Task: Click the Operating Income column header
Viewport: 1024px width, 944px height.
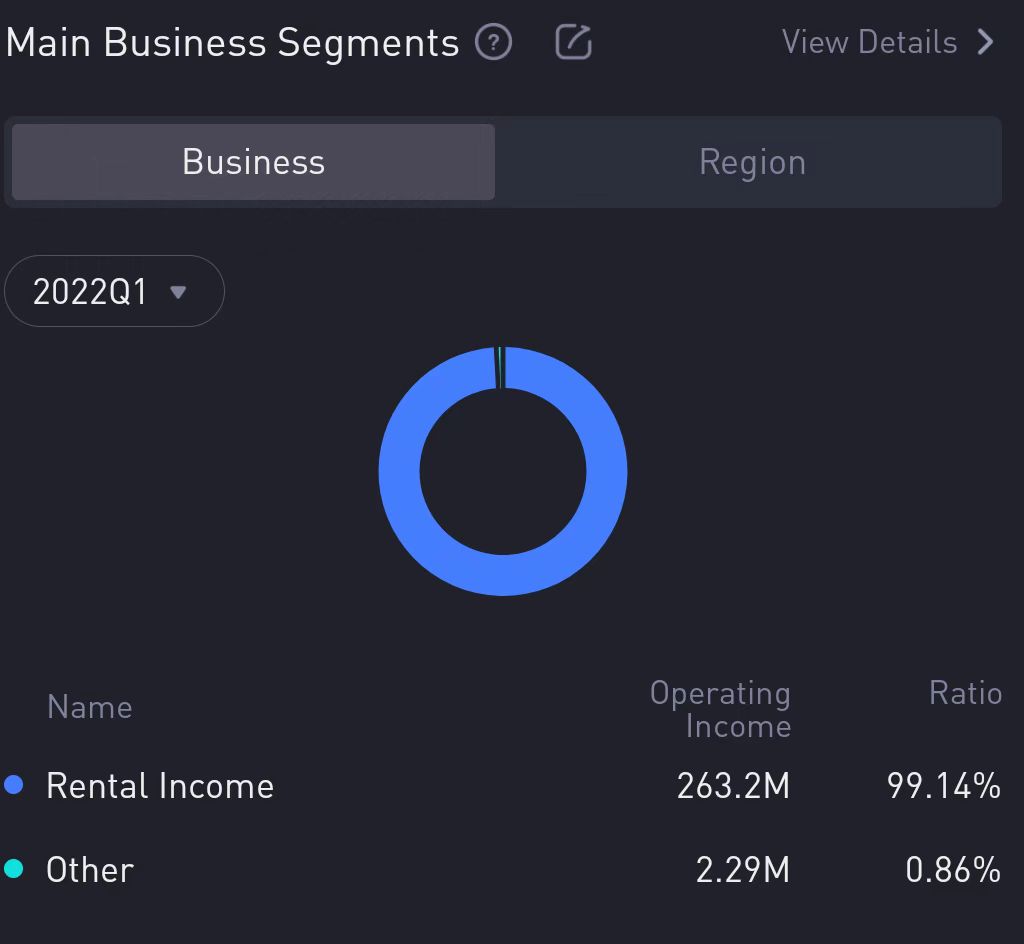Action: (x=720, y=709)
